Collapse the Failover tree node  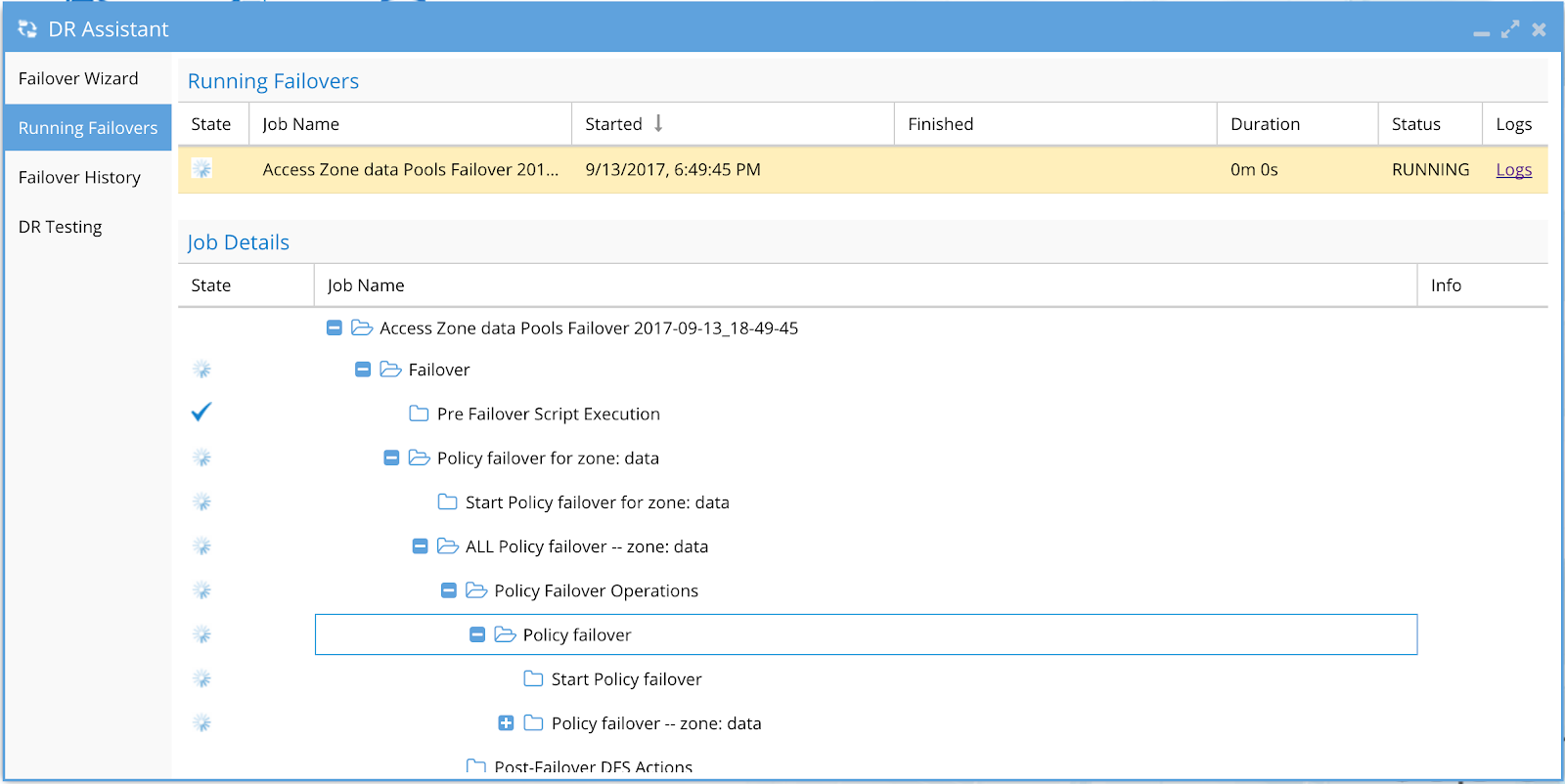click(362, 370)
